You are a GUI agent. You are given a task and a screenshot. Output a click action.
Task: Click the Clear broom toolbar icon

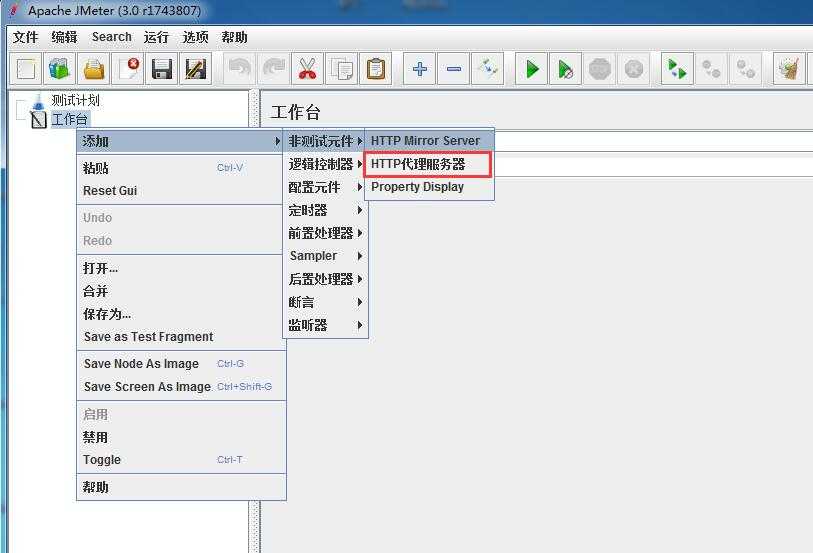coord(789,68)
